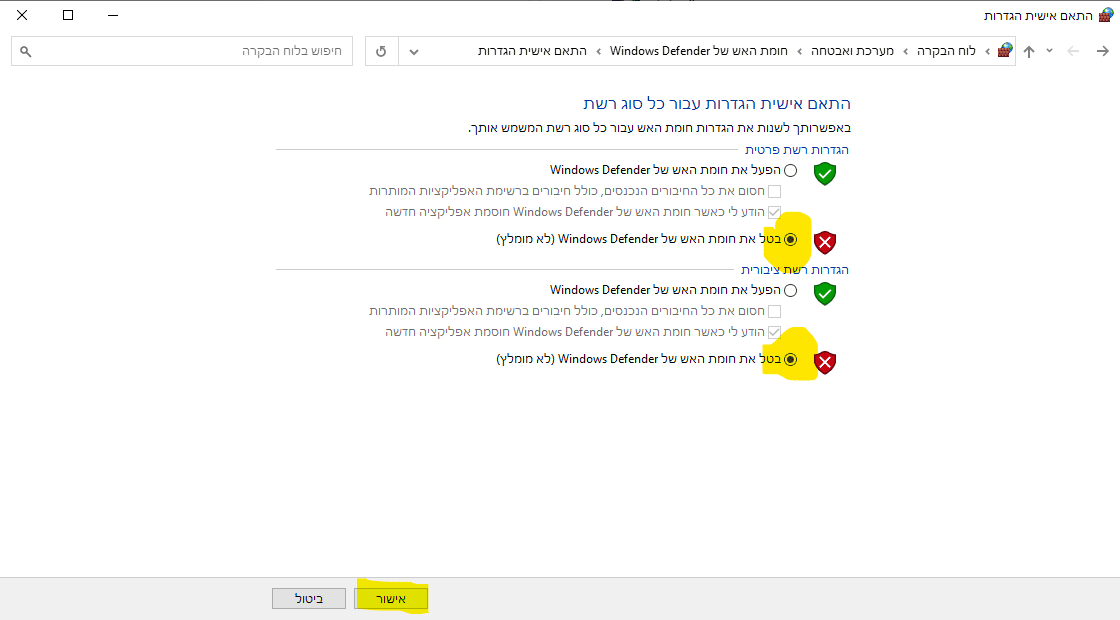Minimize the window
This screenshot has width=1120, height=620.
(x=113, y=15)
